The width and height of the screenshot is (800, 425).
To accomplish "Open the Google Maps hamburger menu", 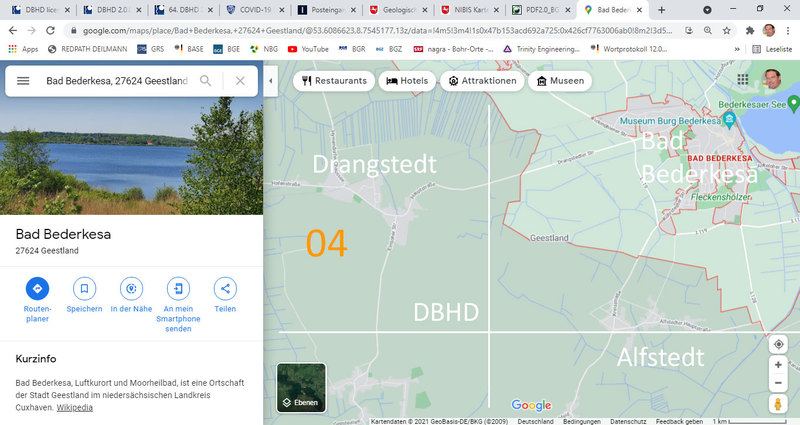I will pos(23,81).
